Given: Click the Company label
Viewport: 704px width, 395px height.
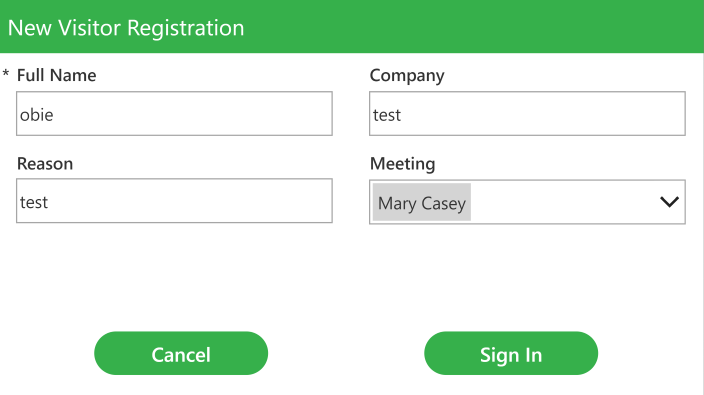Looking at the screenshot, I should point(407,76).
